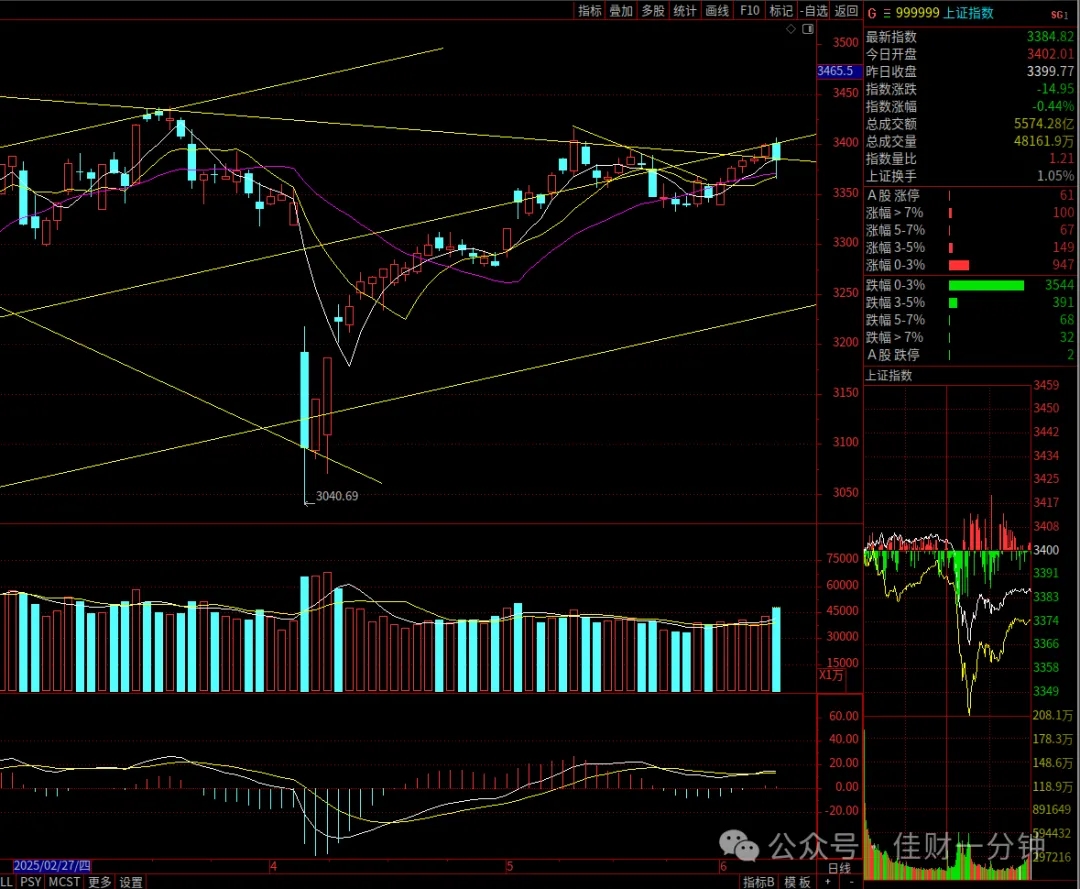1080x889 pixels.
Task: Select the MCST indicator tab
Action: pyautogui.click(x=64, y=881)
